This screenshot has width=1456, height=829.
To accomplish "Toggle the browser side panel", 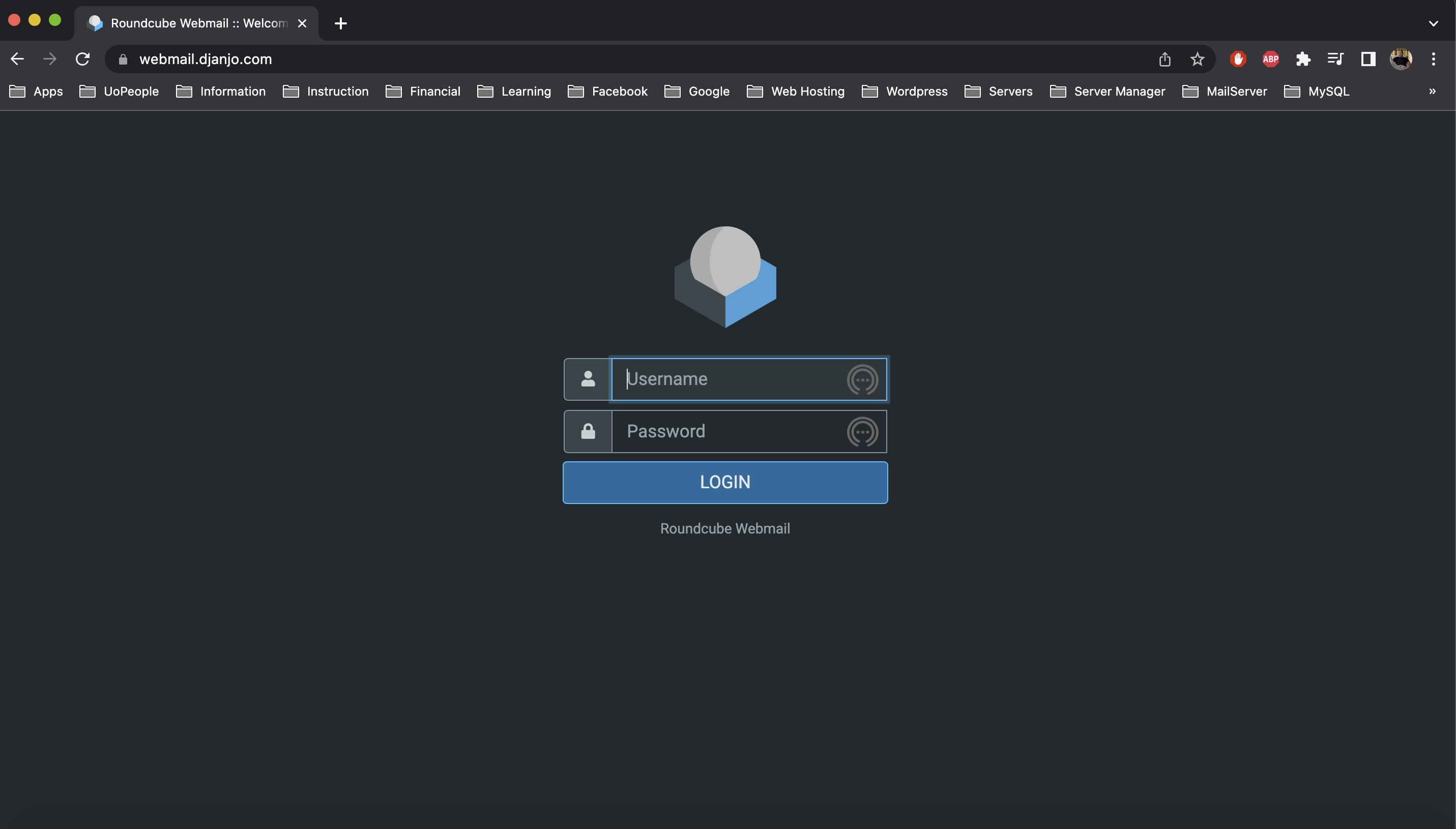I will click(1368, 58).
